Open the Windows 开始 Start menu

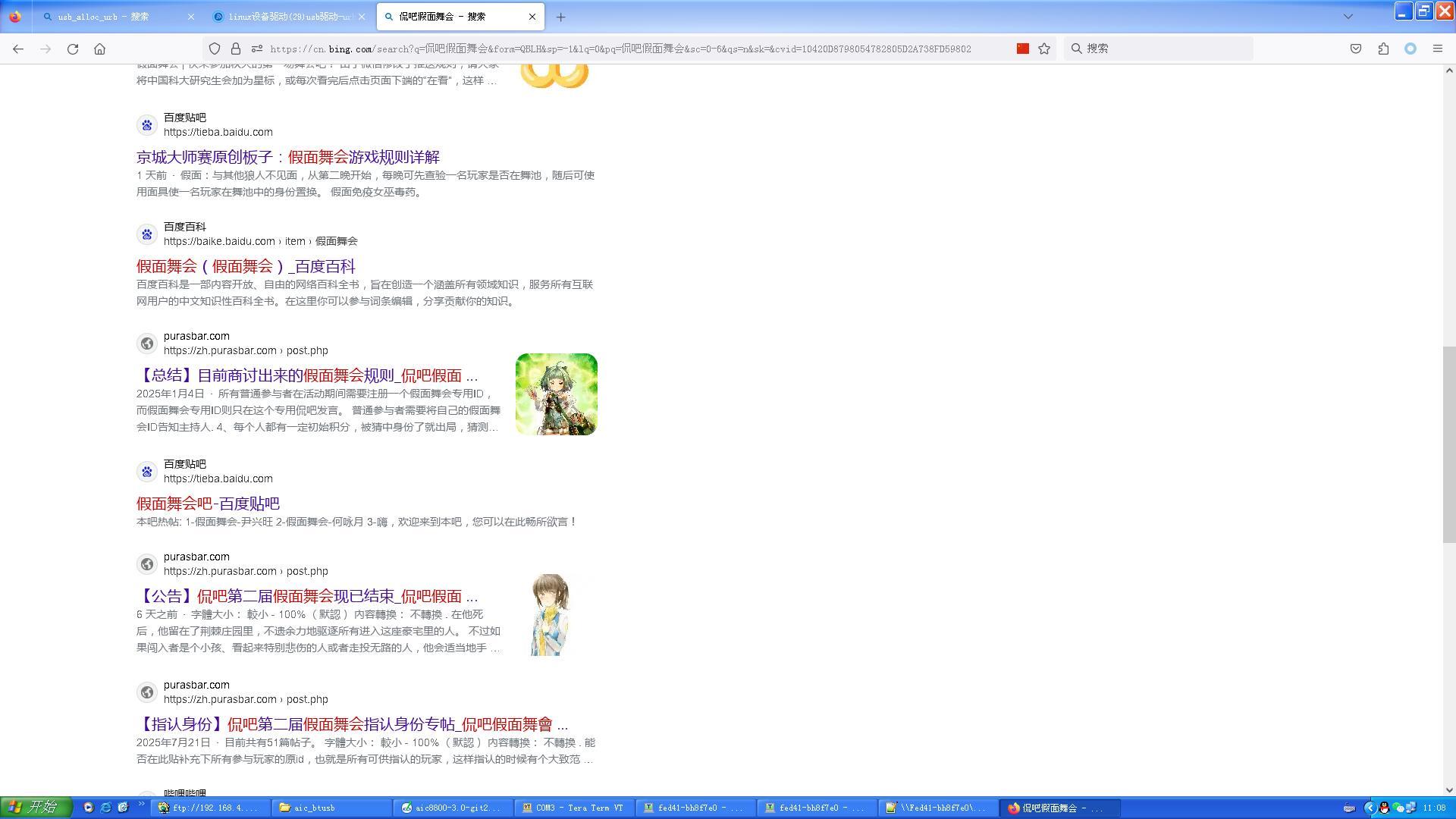(36, 808)
